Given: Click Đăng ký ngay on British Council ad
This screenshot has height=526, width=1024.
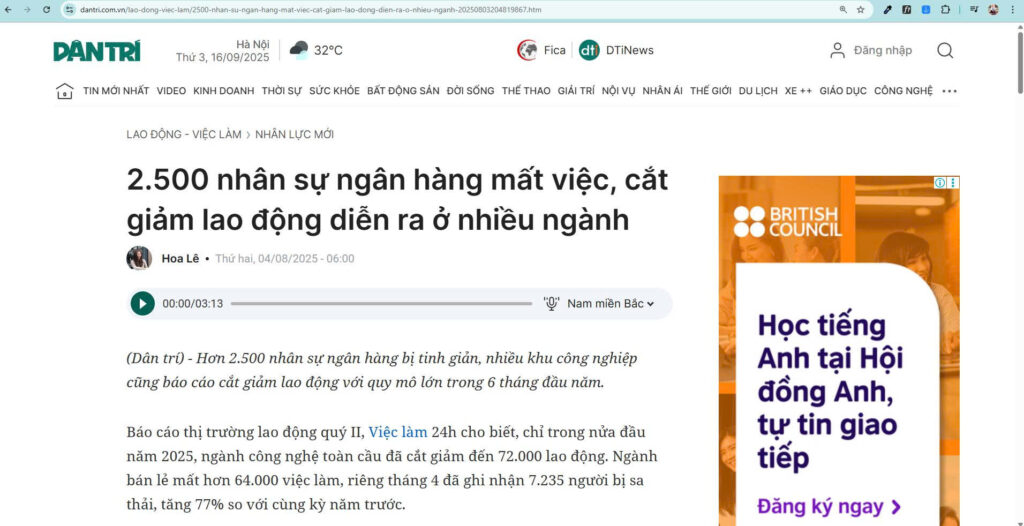Looking at the screenshot, I should [x=829, y=506].
